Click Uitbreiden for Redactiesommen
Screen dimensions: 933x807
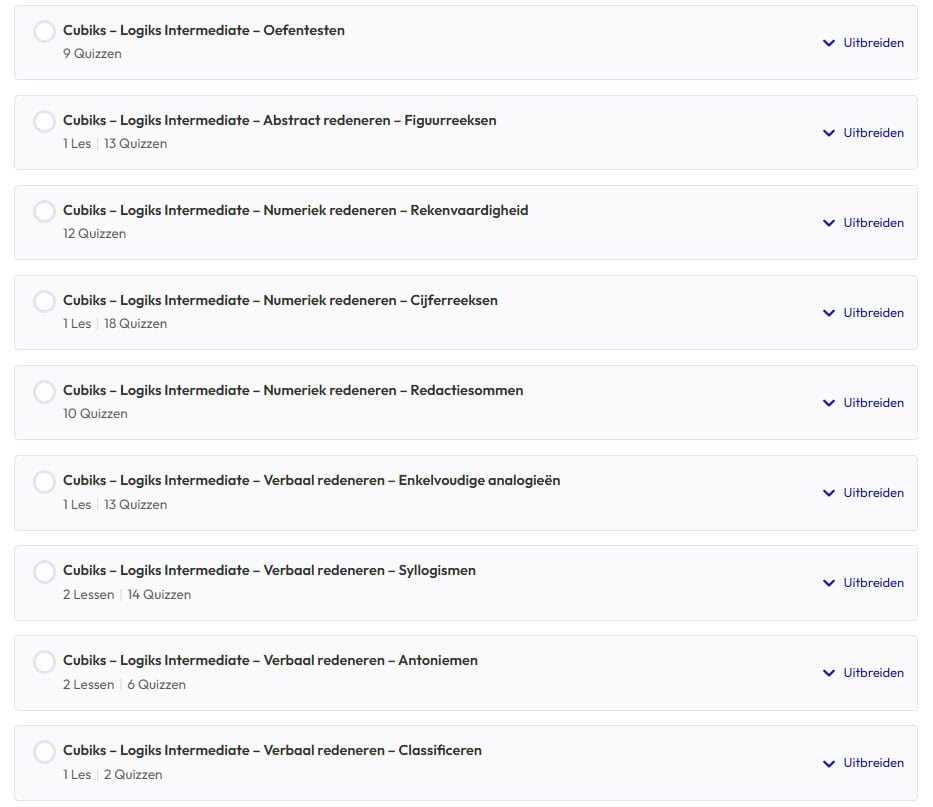(874, 403)
